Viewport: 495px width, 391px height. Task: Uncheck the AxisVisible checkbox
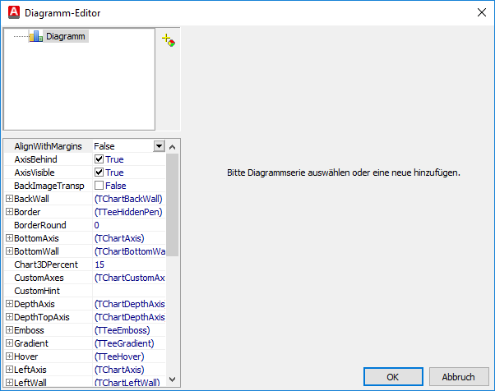coord(99,172)
